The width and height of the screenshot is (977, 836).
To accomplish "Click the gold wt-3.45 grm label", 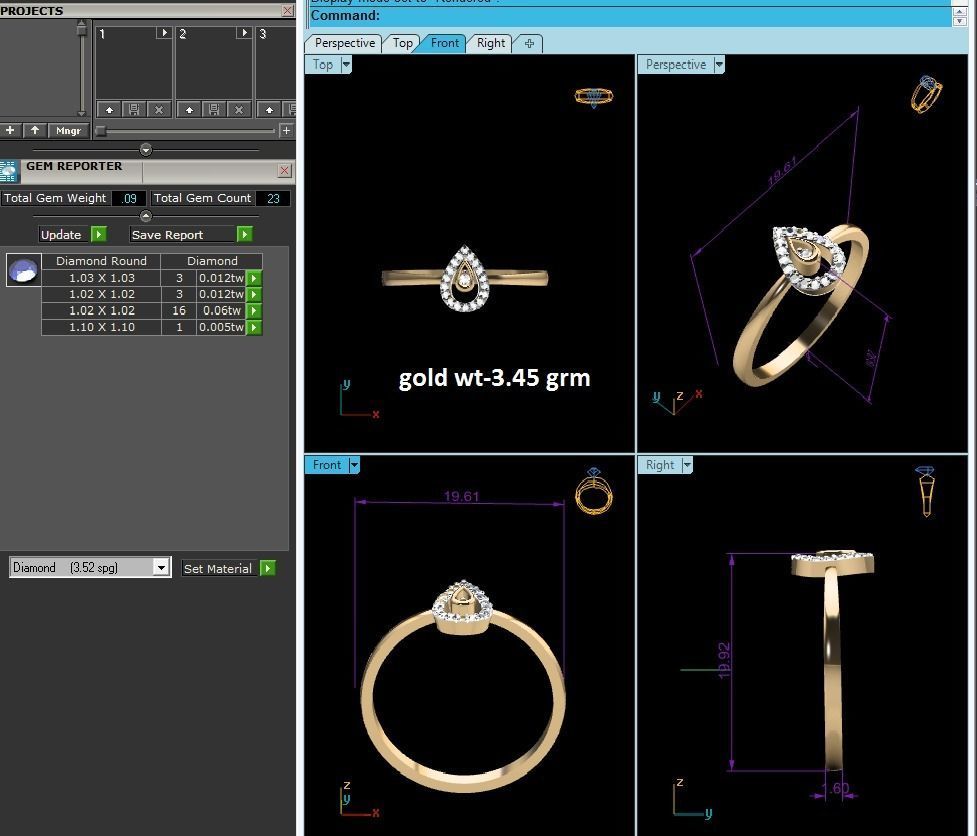I will 494,378.
